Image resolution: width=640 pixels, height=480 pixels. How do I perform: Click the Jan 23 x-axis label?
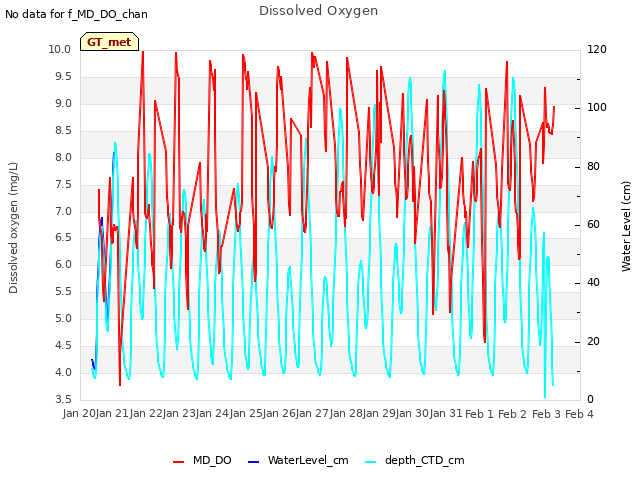coord(179,413)
